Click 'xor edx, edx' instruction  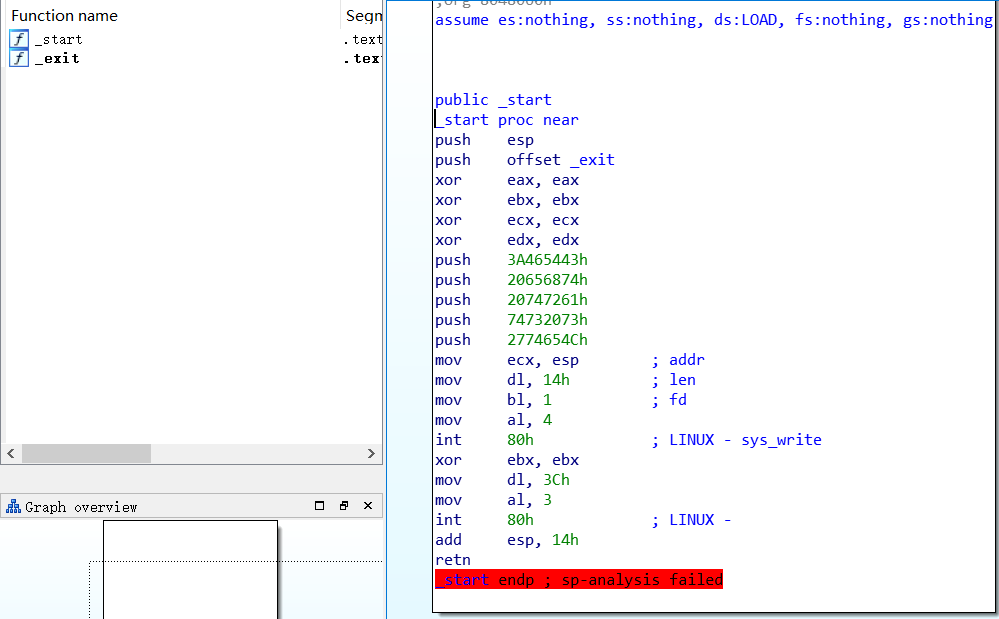tap(507, 240)
